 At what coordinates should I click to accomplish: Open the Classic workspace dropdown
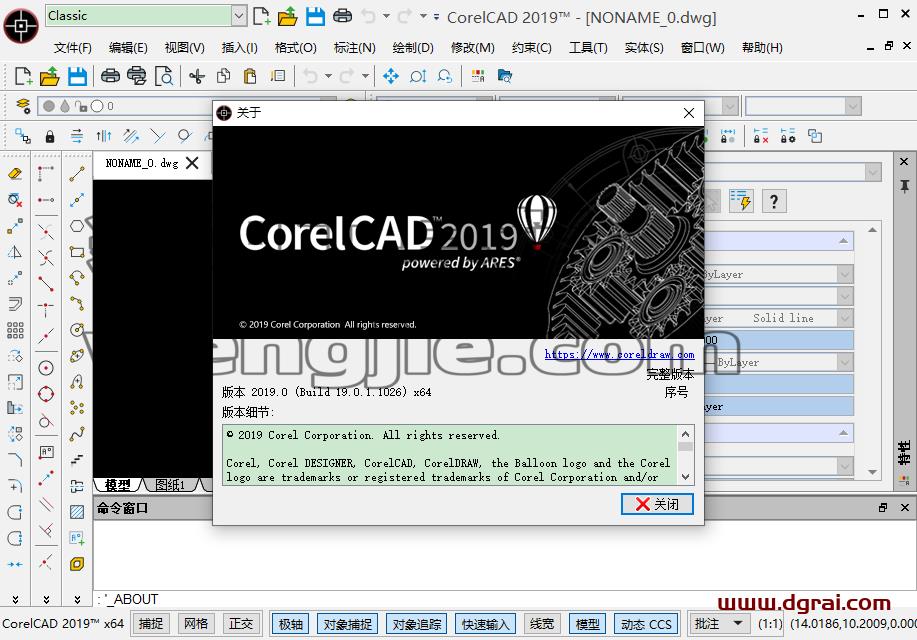click(239, 16)
